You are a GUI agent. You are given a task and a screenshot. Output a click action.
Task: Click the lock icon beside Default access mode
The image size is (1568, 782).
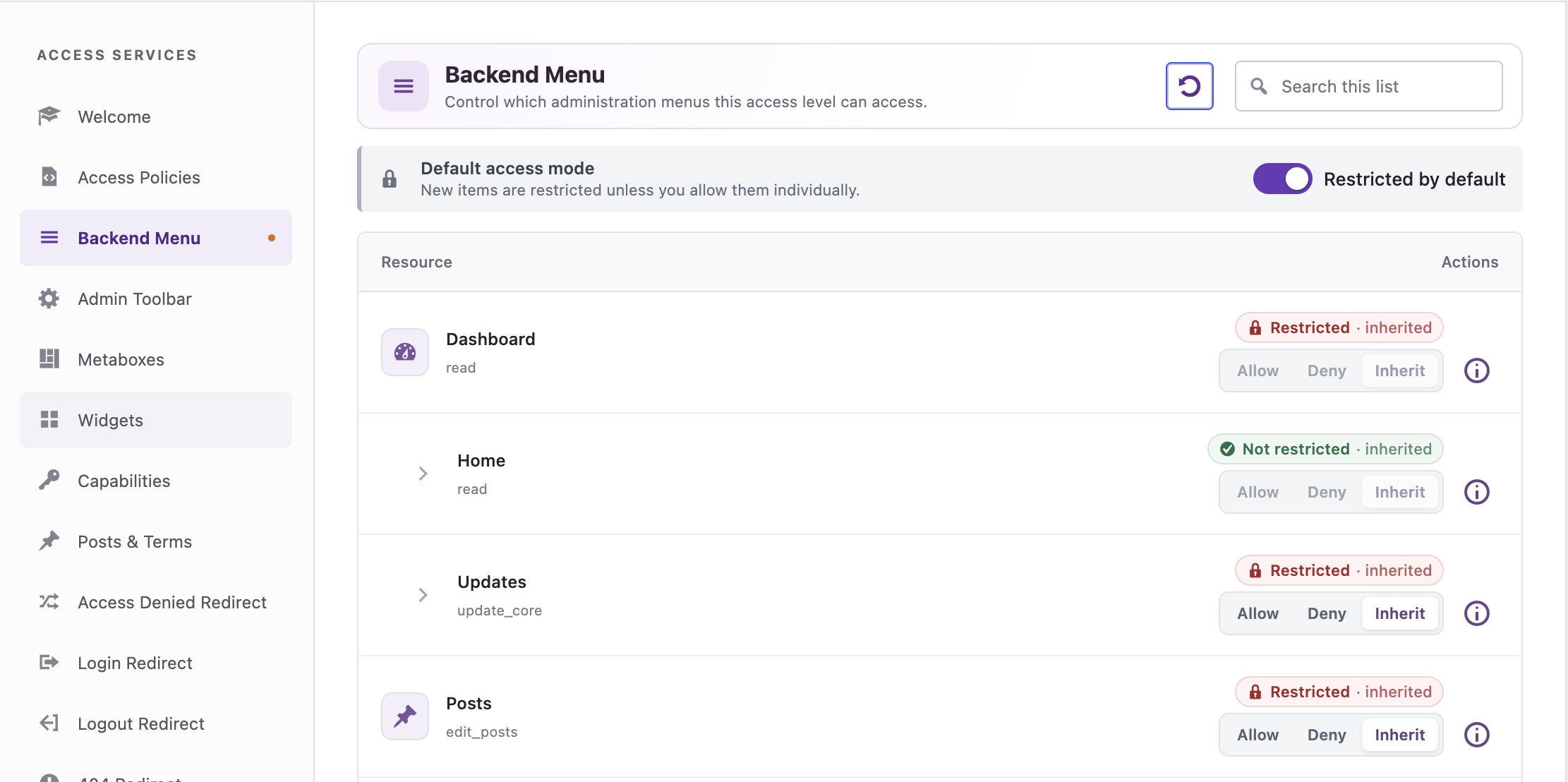tap(390, 179)
